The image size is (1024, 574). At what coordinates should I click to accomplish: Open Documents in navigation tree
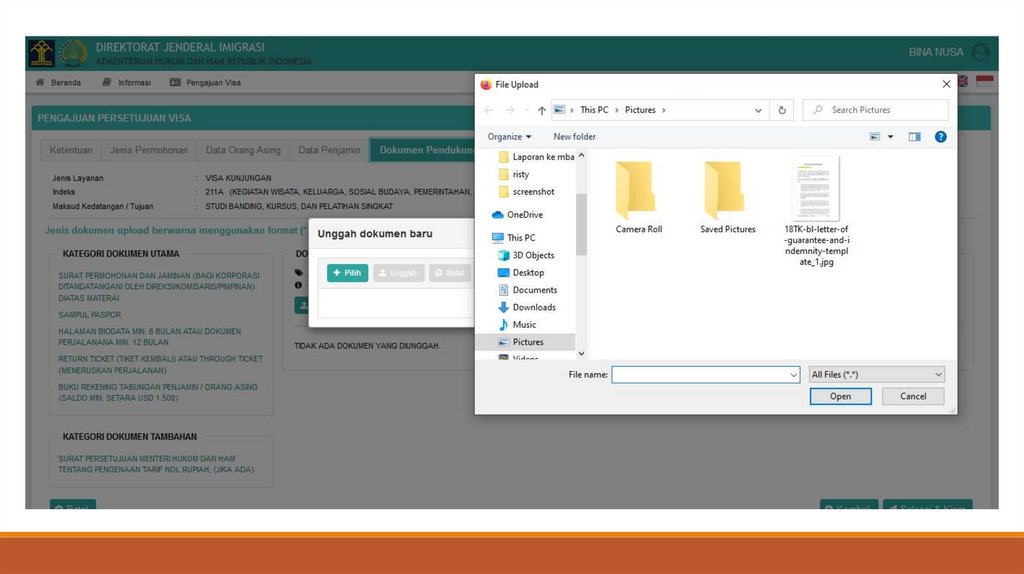(528, 290)
